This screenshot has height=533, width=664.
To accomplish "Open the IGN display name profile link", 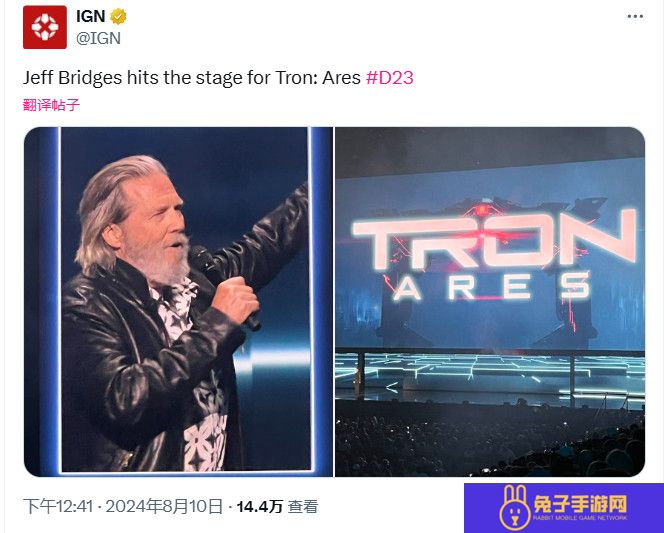I will (91, 17).
